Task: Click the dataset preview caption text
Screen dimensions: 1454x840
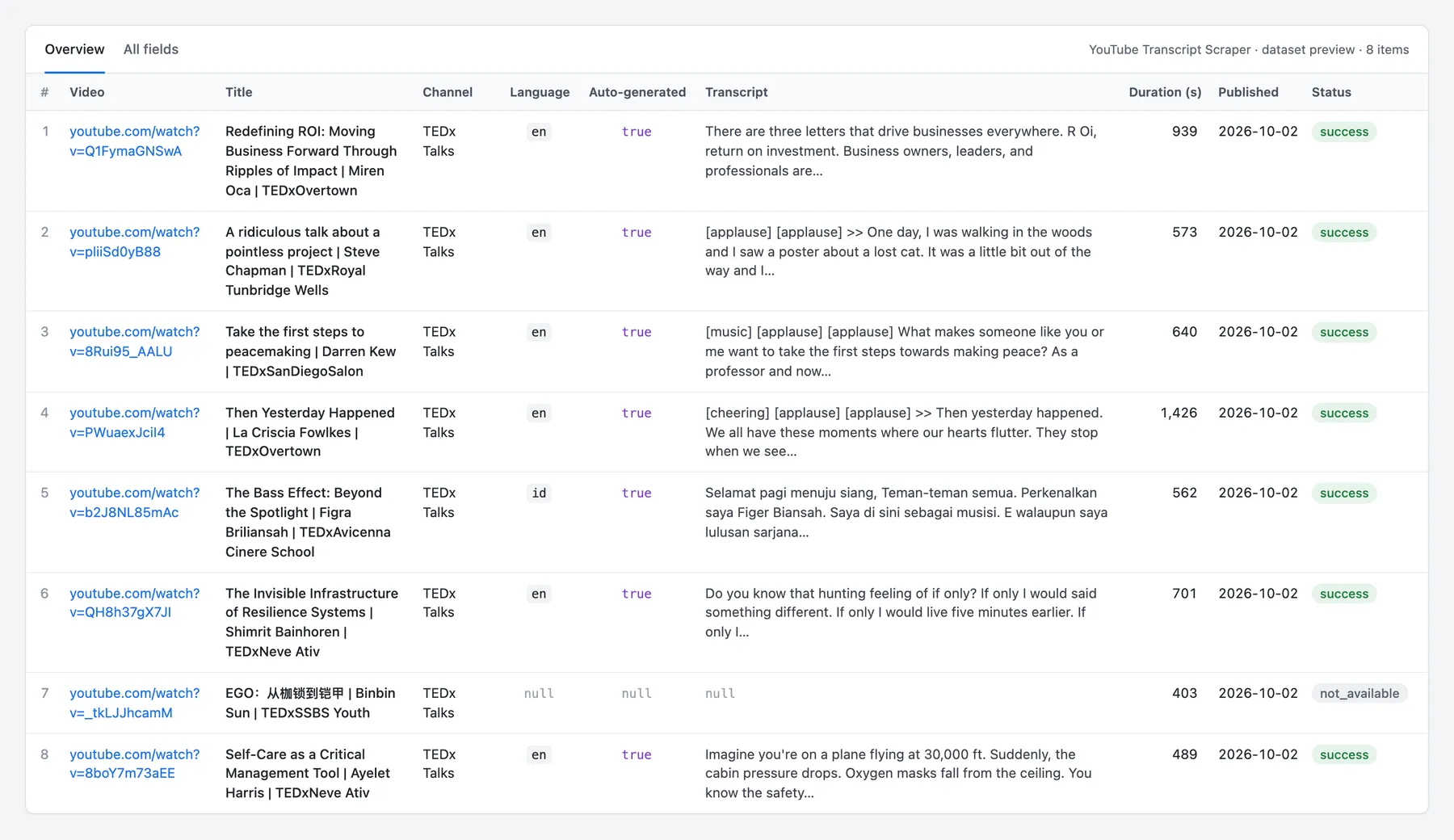Action: [x=1249, y=49]
